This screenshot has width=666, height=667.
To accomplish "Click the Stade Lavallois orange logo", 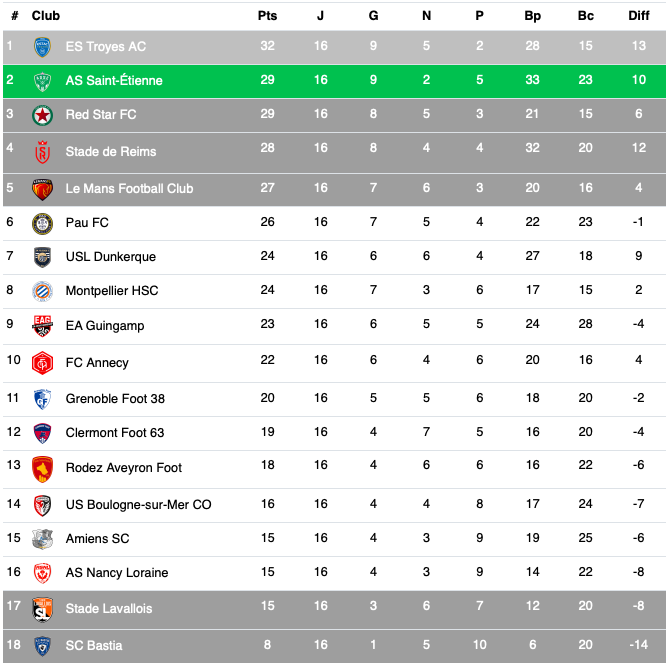I will [x=42, y=608].
